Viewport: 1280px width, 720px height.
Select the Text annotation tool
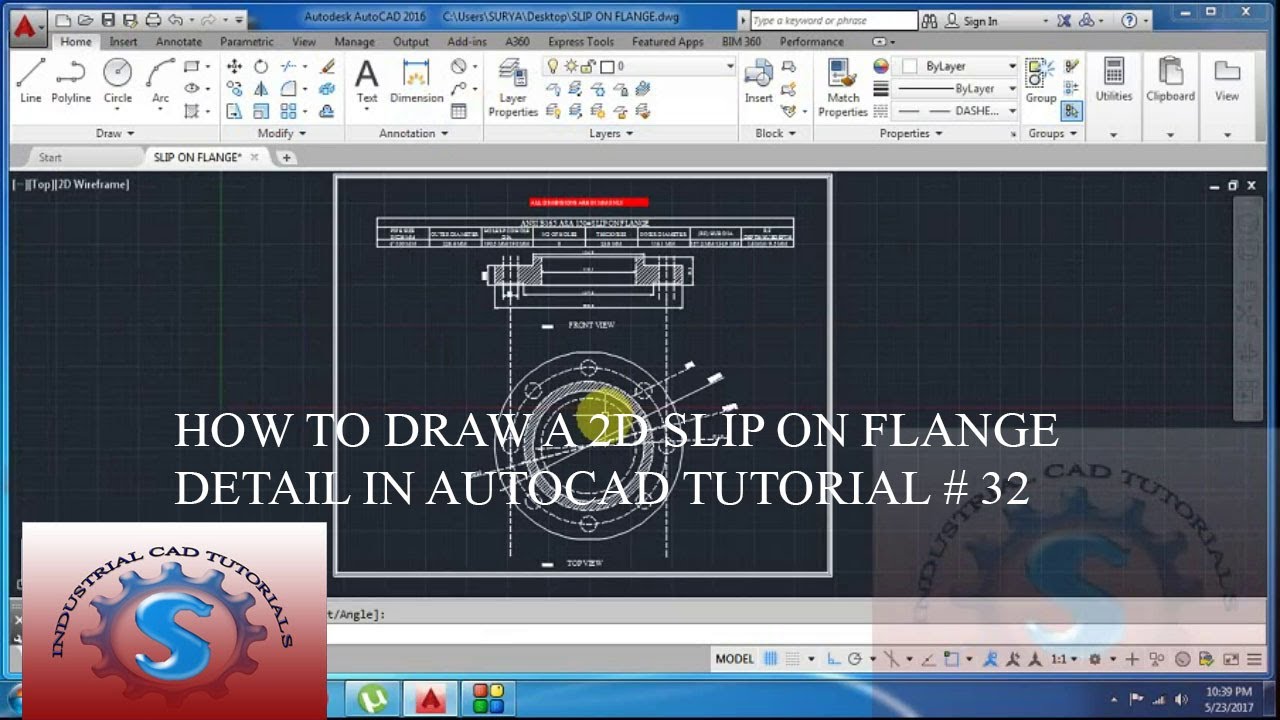pos(367,80)
